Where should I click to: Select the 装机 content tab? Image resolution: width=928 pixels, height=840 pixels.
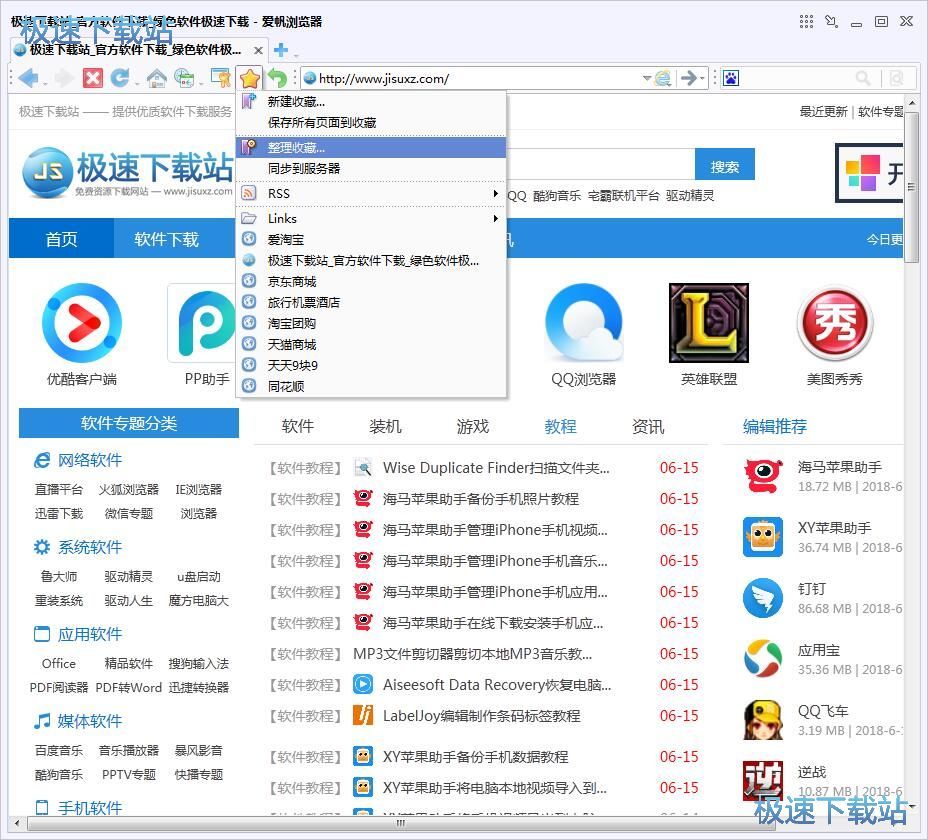click(x=385, y=426)
